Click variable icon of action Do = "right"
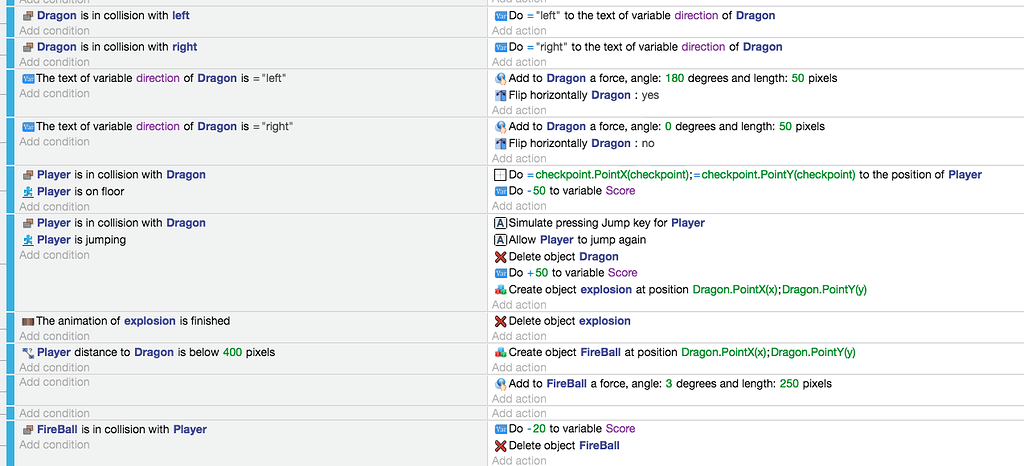Viewport: 1024px width, 466px height. (x=501, y=47)
